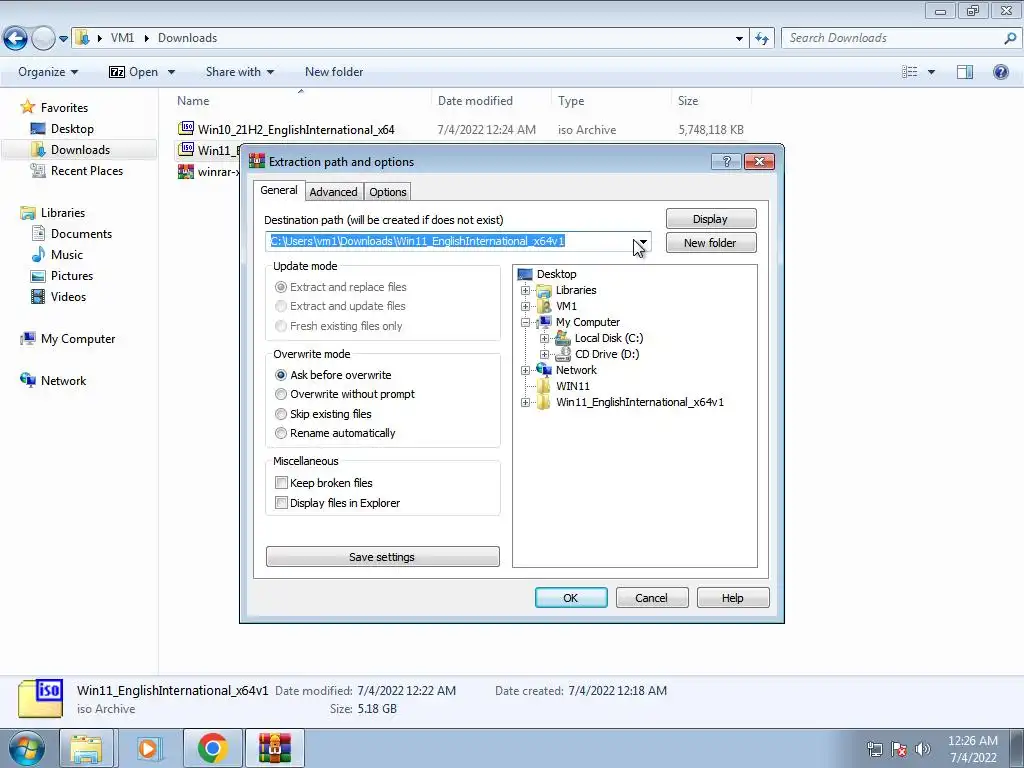Open the Music library icon

click(x=38, y=255)
